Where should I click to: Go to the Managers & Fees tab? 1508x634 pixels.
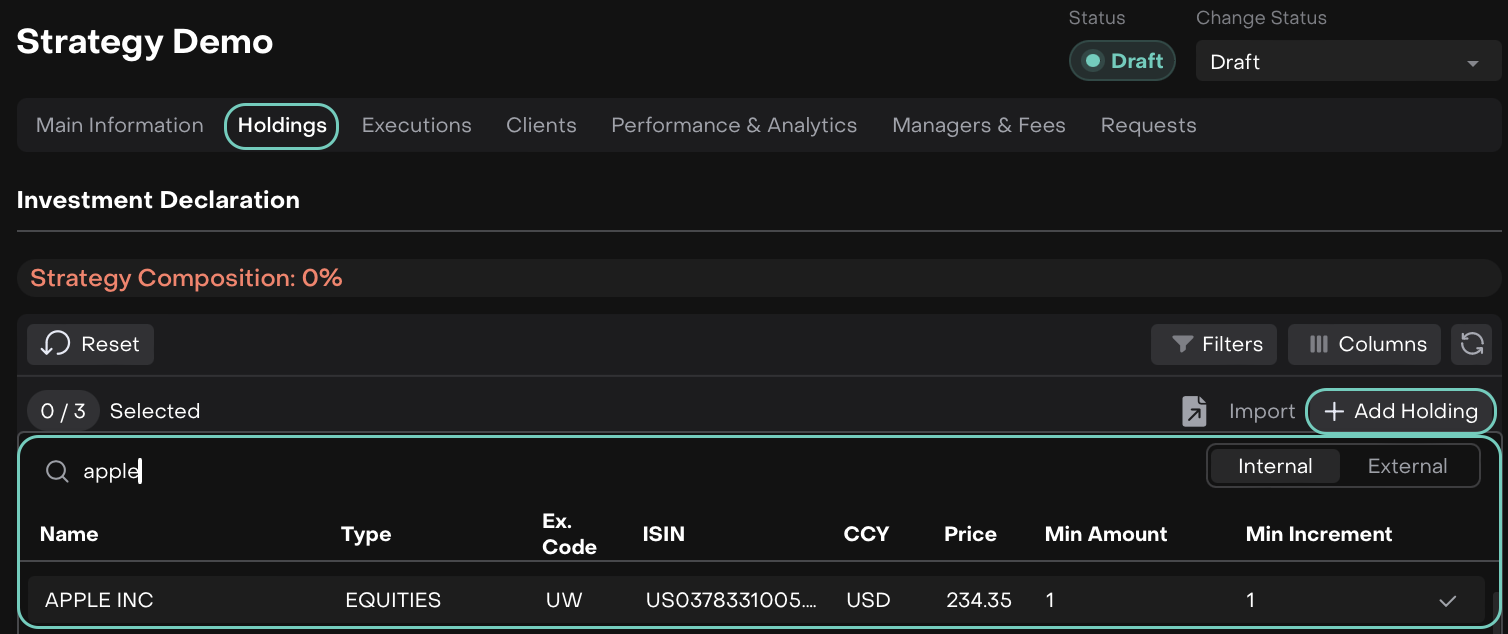pyautogui.click(x=978, y=125)
